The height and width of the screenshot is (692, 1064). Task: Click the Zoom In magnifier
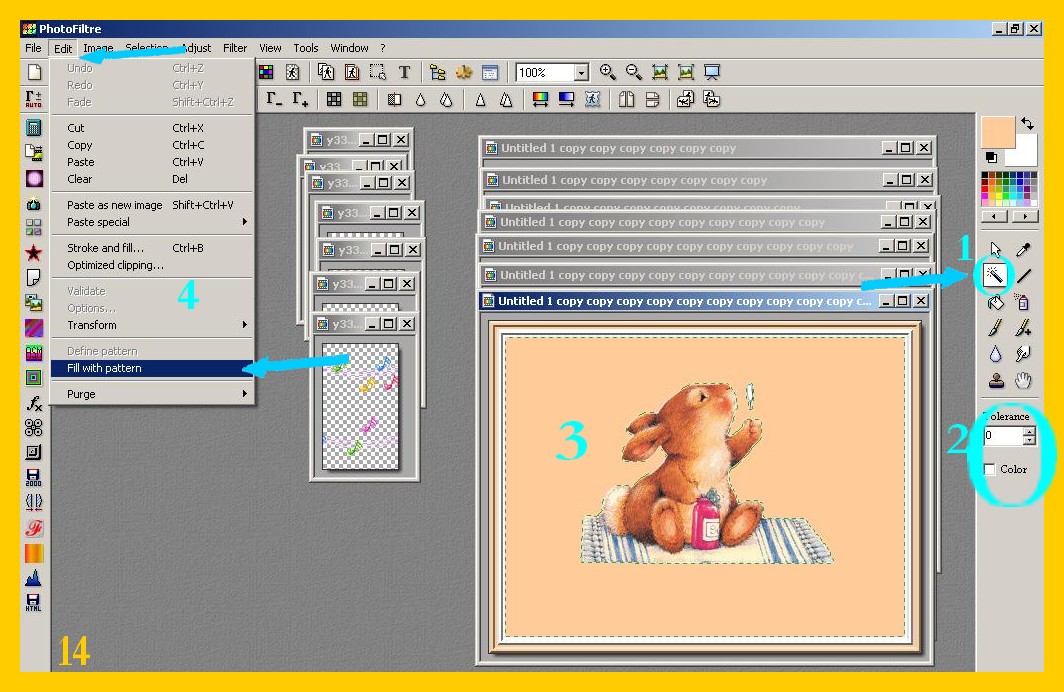(x=607, y=72)
